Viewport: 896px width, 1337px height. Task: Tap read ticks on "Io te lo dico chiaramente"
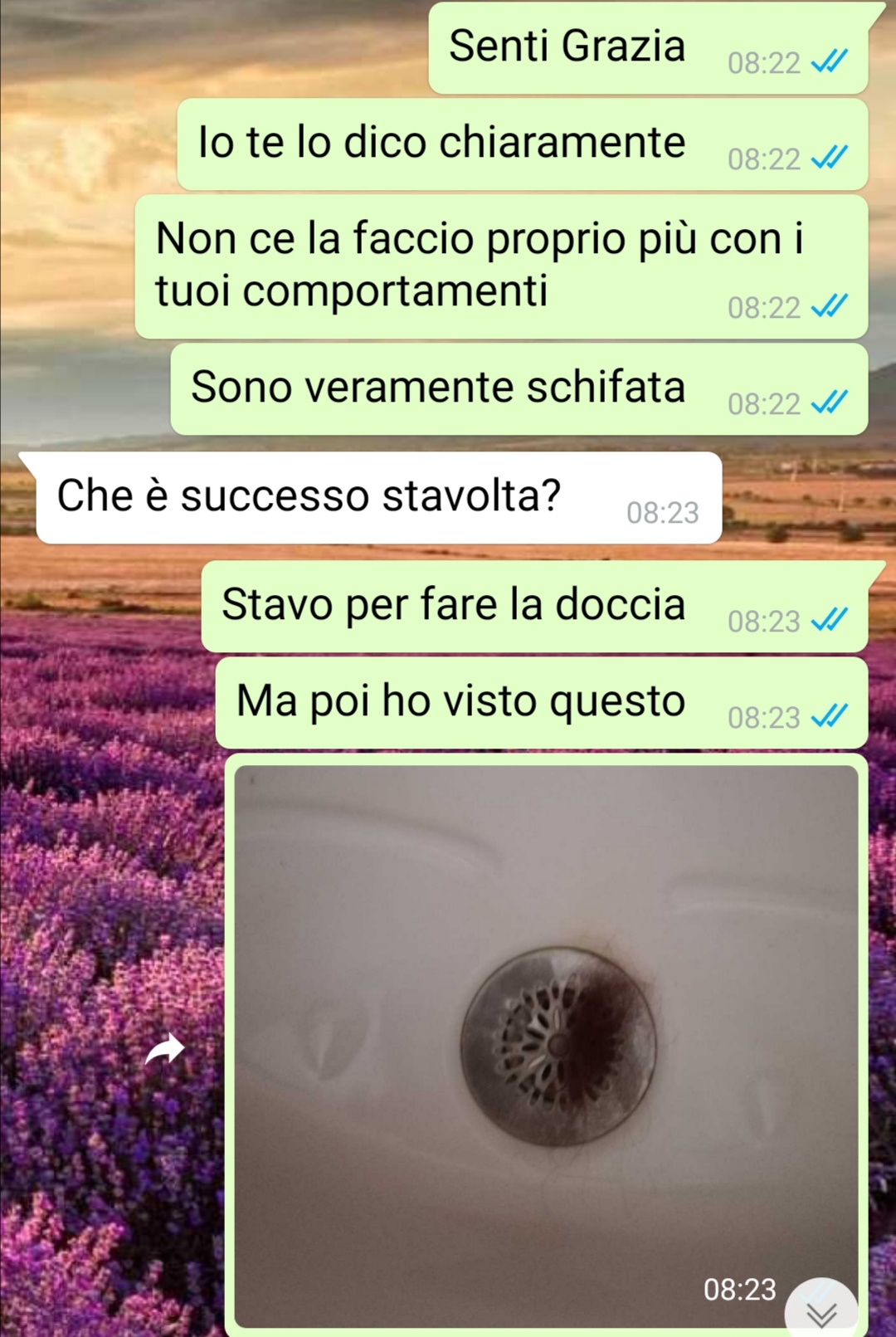[x=829, y=158]
